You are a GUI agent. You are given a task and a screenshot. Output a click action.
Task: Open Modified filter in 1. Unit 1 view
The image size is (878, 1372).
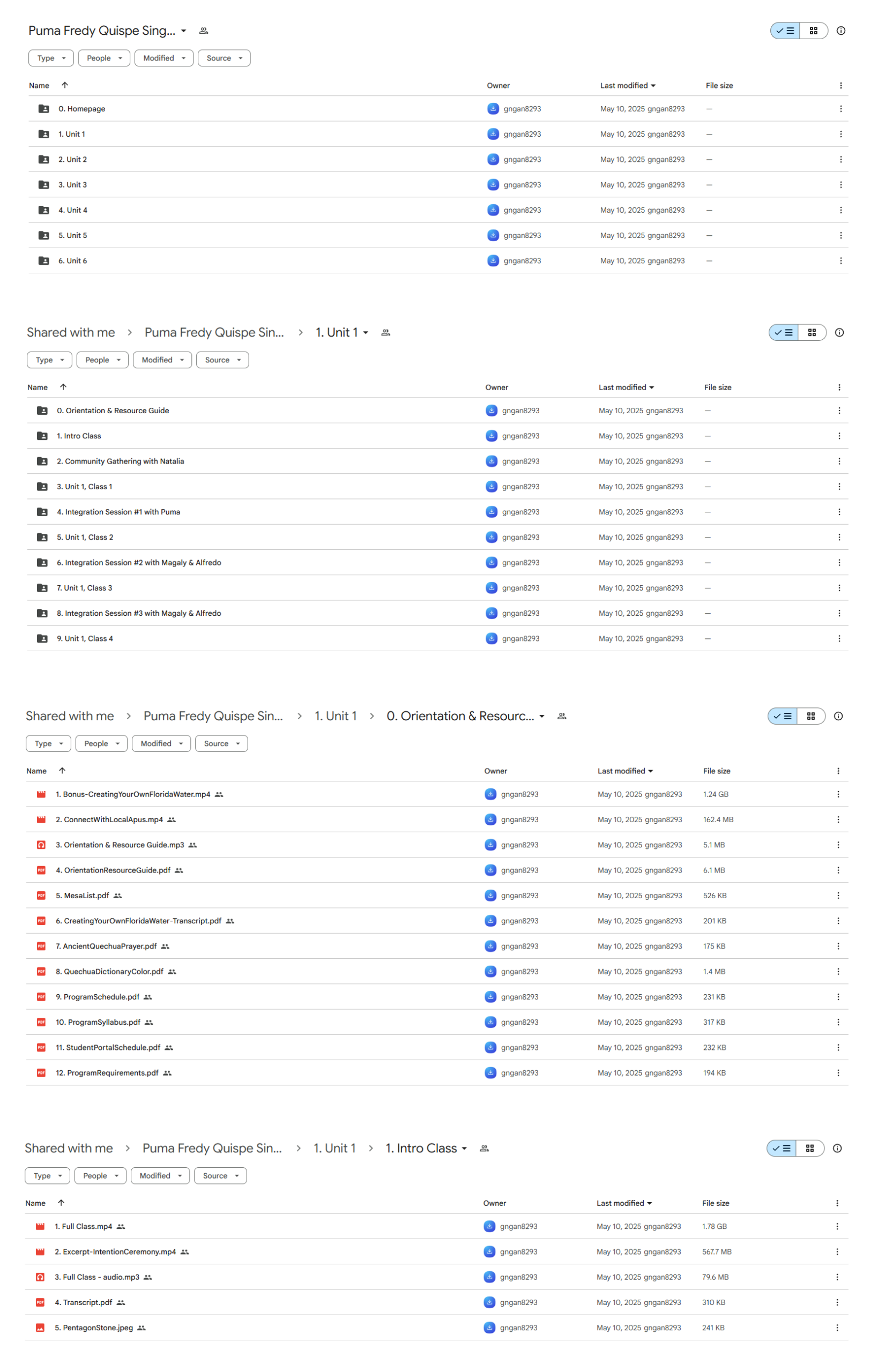[162, 360]
